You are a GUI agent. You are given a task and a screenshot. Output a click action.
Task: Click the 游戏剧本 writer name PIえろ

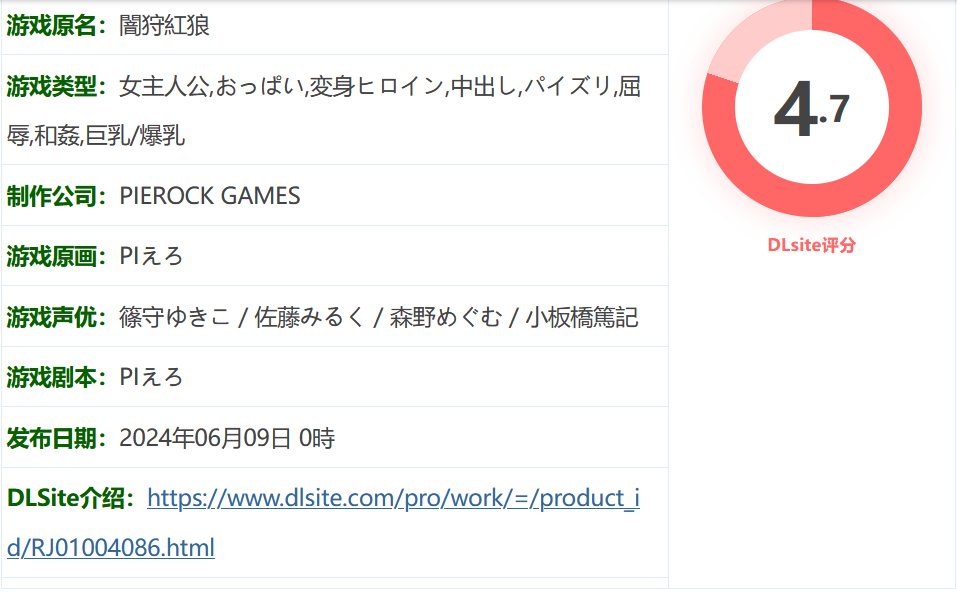click(x=151, y=377)
